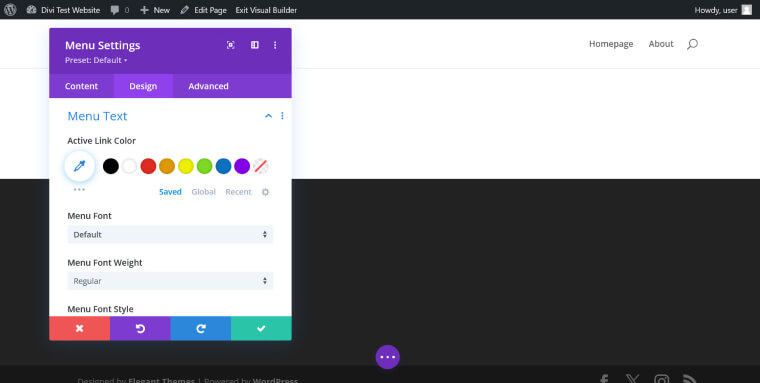Select the transparent (no color) swatch

261,166
